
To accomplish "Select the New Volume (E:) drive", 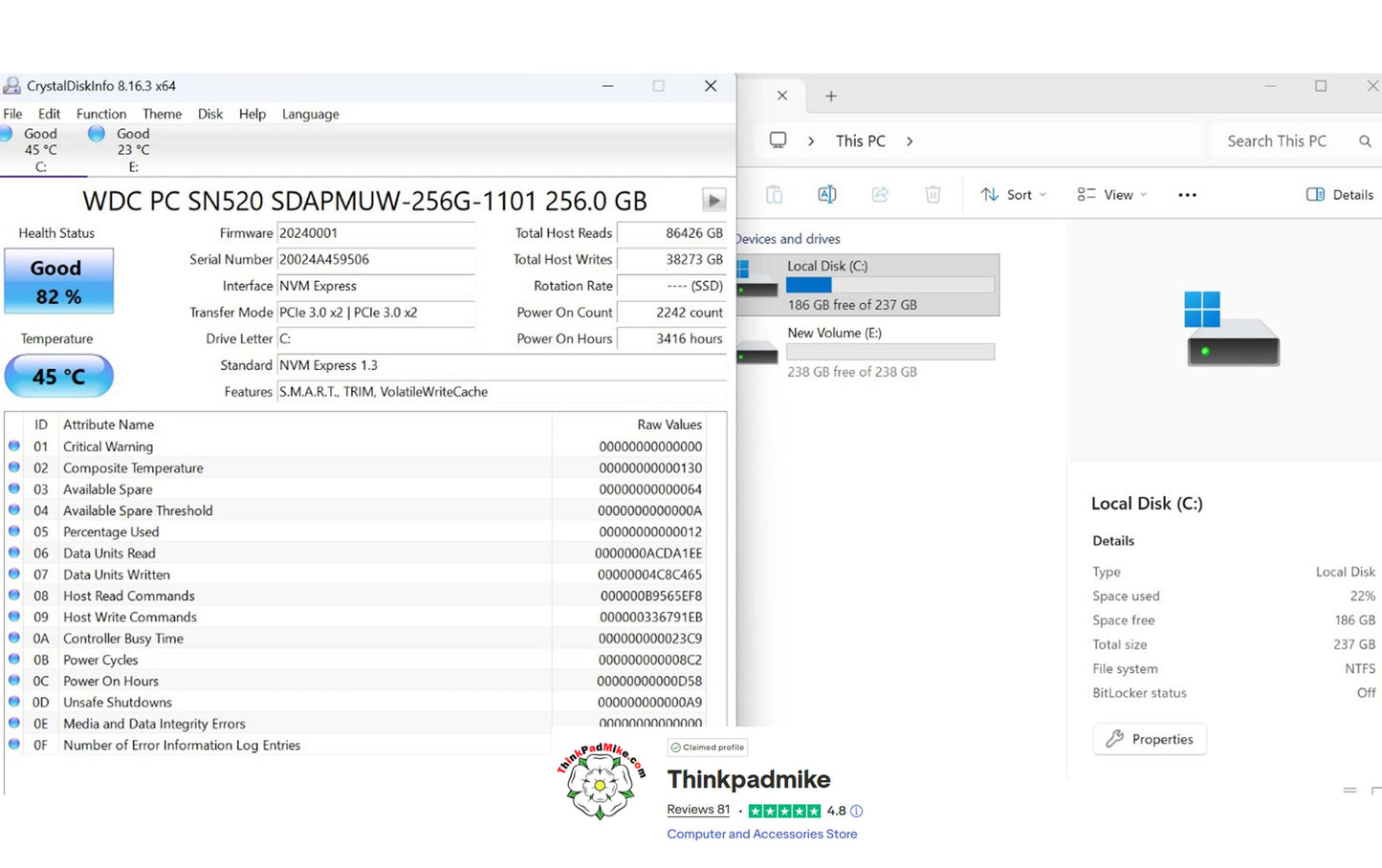I will 868,352.
